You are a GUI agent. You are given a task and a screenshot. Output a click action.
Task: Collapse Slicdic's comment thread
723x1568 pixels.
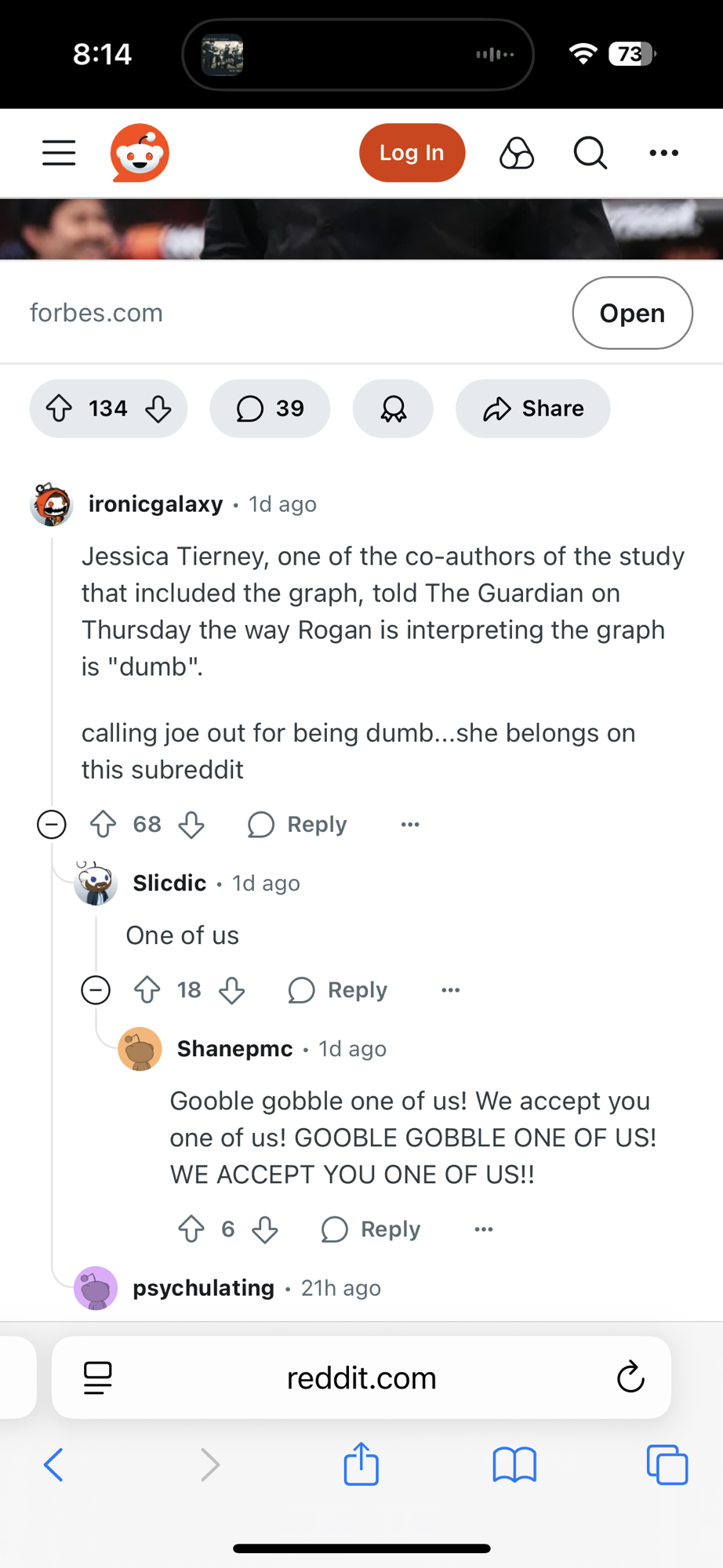coord(96,990)
